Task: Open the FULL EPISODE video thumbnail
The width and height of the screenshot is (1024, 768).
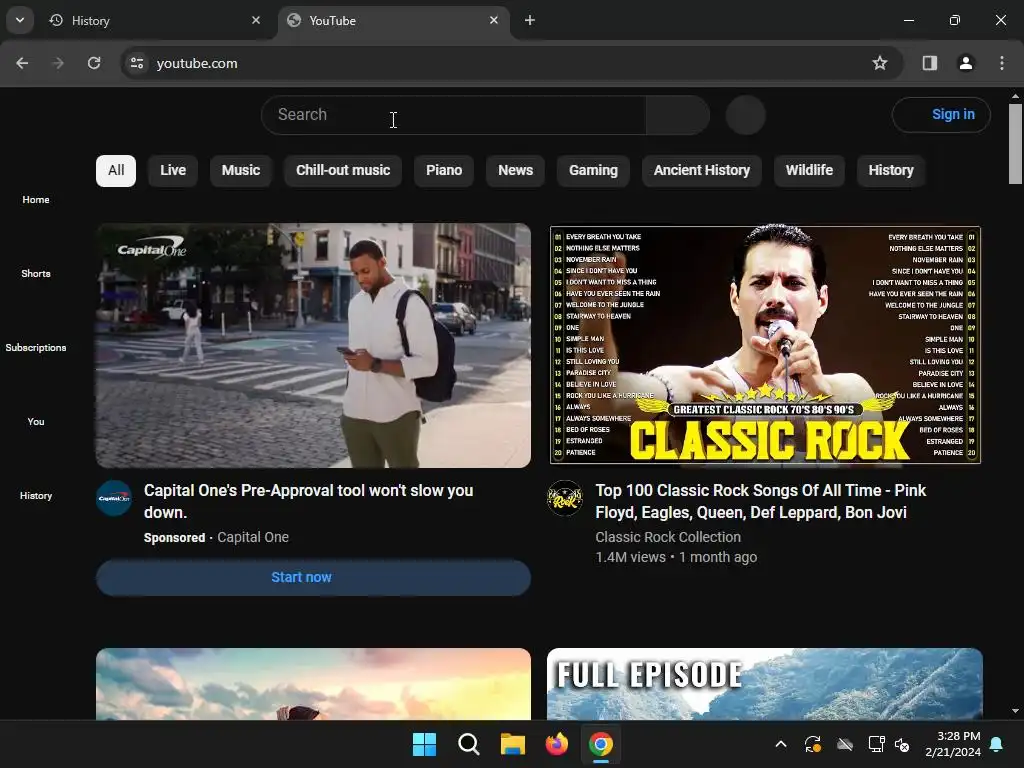Action: point(765,684)
